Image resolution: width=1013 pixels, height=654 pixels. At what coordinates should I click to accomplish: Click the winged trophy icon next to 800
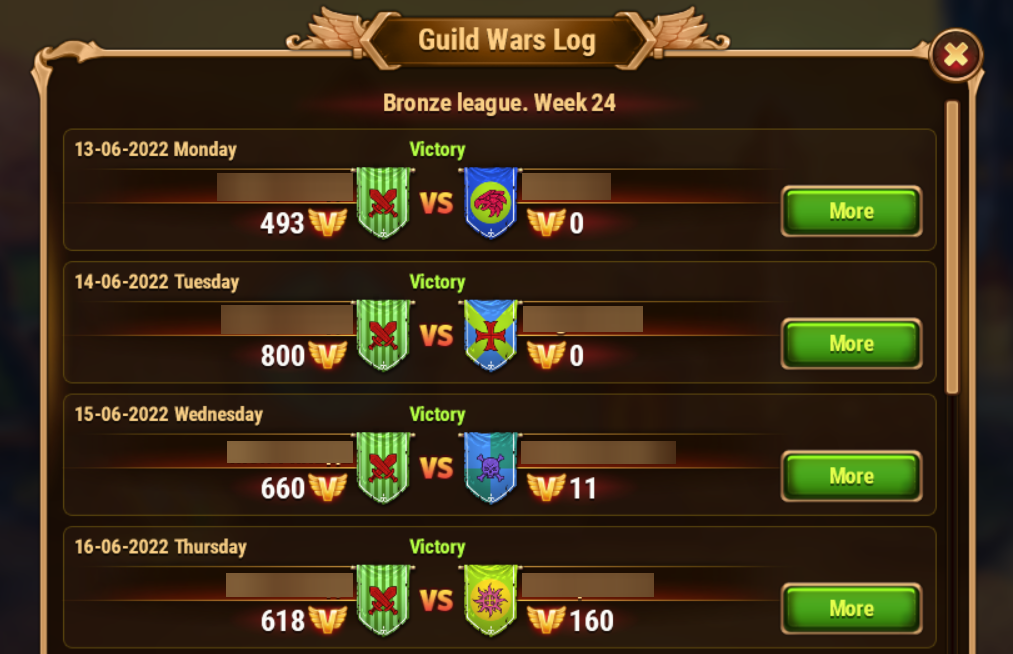point(328,355)
